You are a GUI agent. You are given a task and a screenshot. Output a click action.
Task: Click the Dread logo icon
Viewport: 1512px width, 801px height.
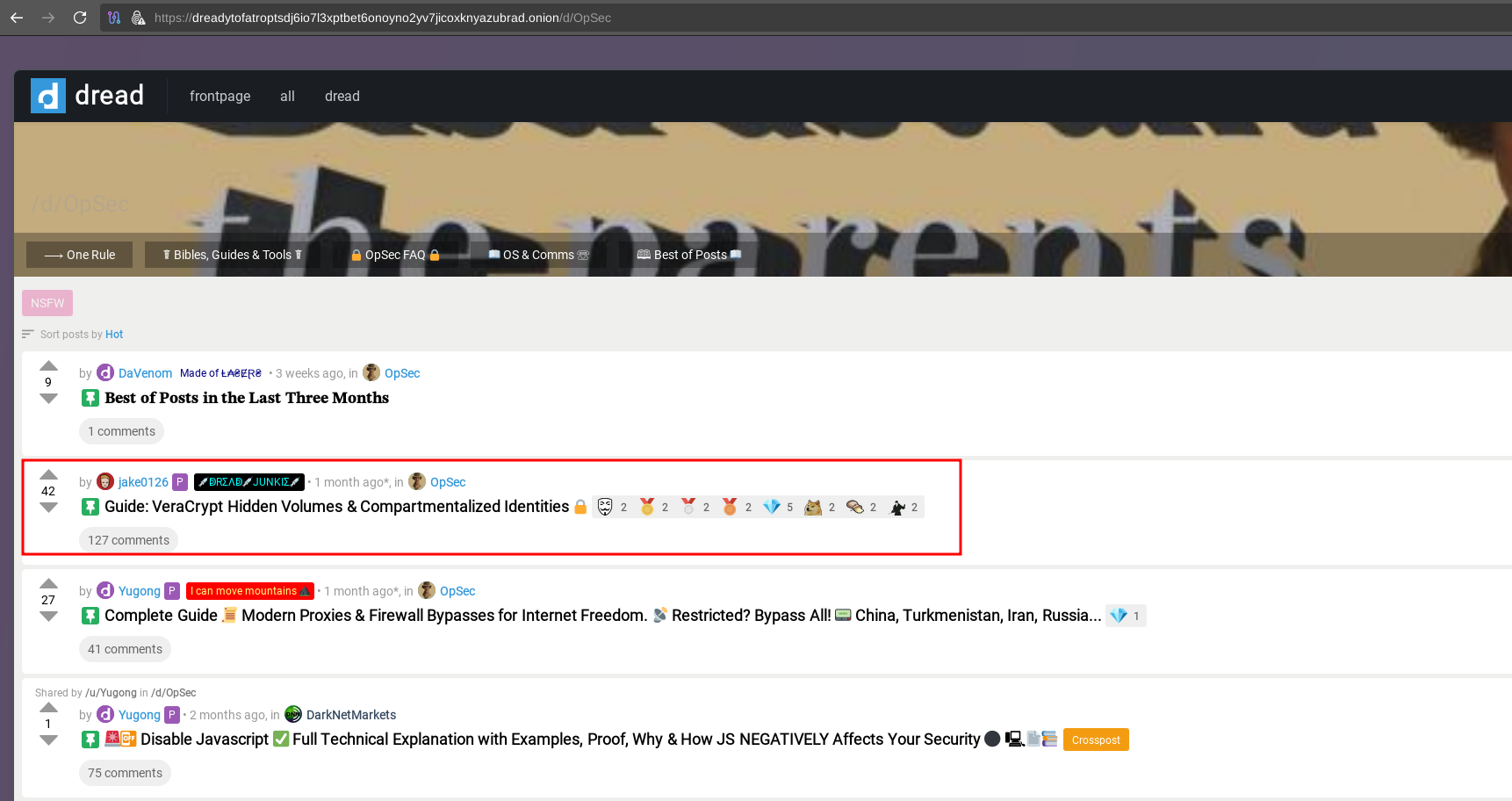click(x=48, y=96)
